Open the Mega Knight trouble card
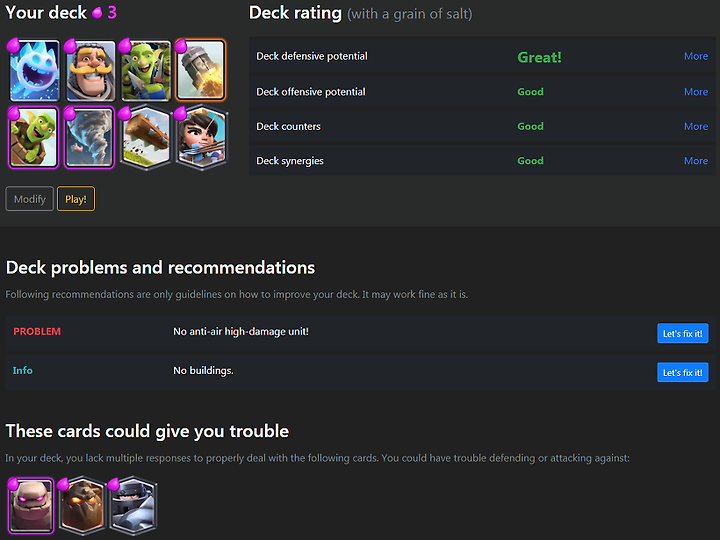The width and height of the screenshot is (720, 540). [x=133, y=506]
